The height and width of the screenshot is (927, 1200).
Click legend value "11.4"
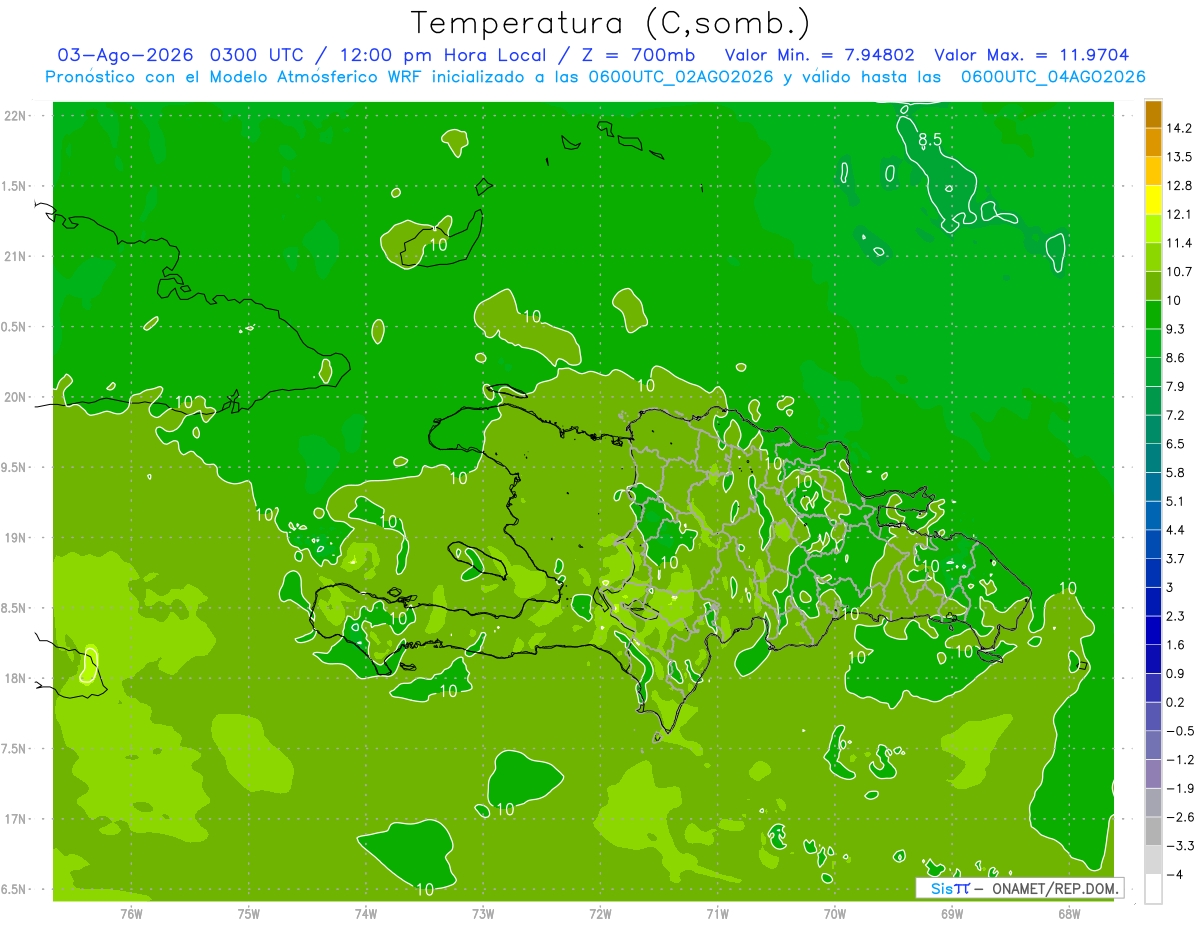(1179, 243)
